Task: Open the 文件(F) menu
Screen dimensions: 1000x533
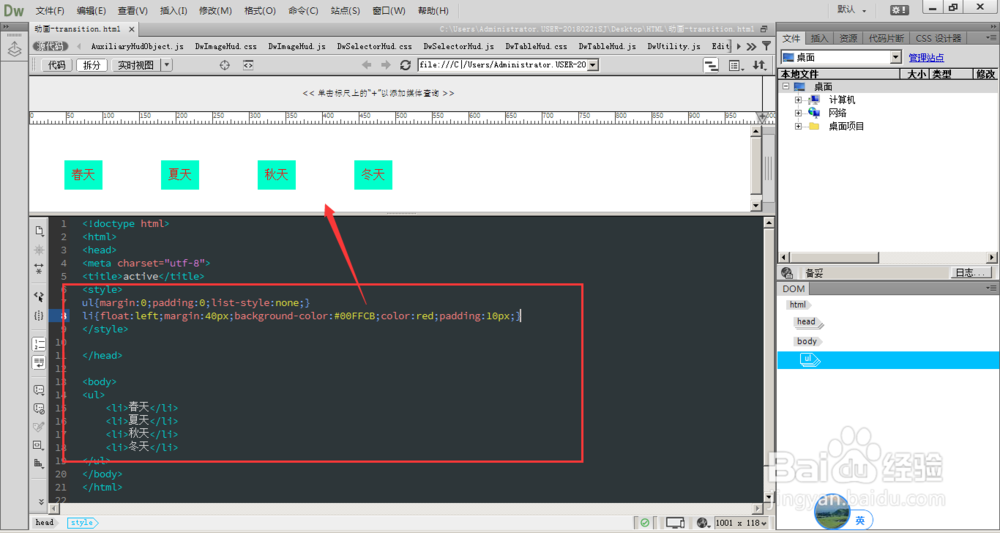Action: [50, 10]
